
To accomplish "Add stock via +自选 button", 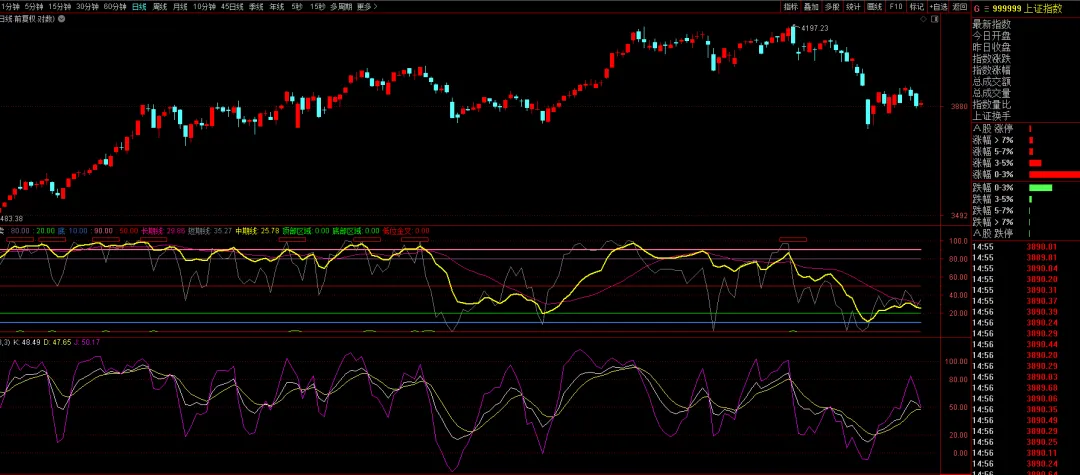I will [938, 6].
